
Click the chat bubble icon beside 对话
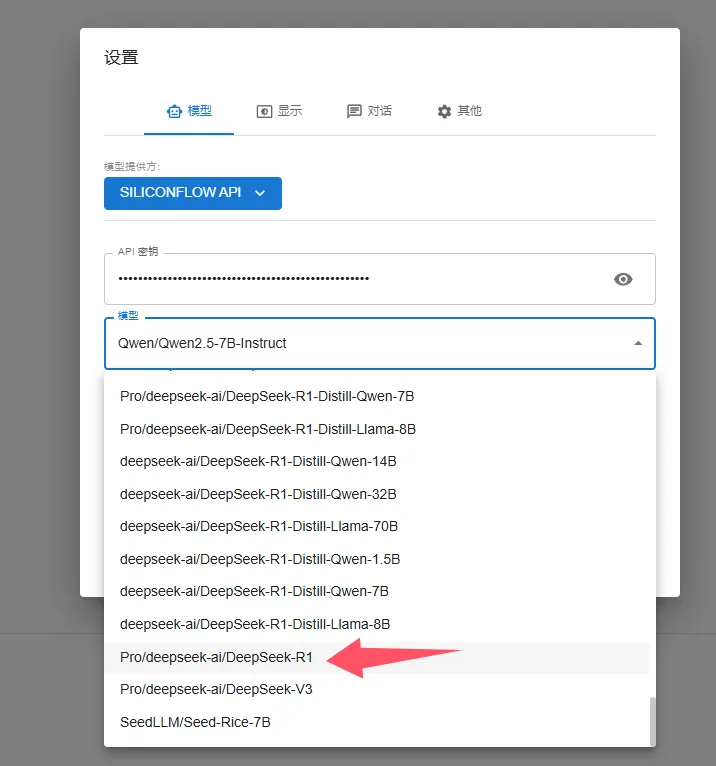click(354, 112)
